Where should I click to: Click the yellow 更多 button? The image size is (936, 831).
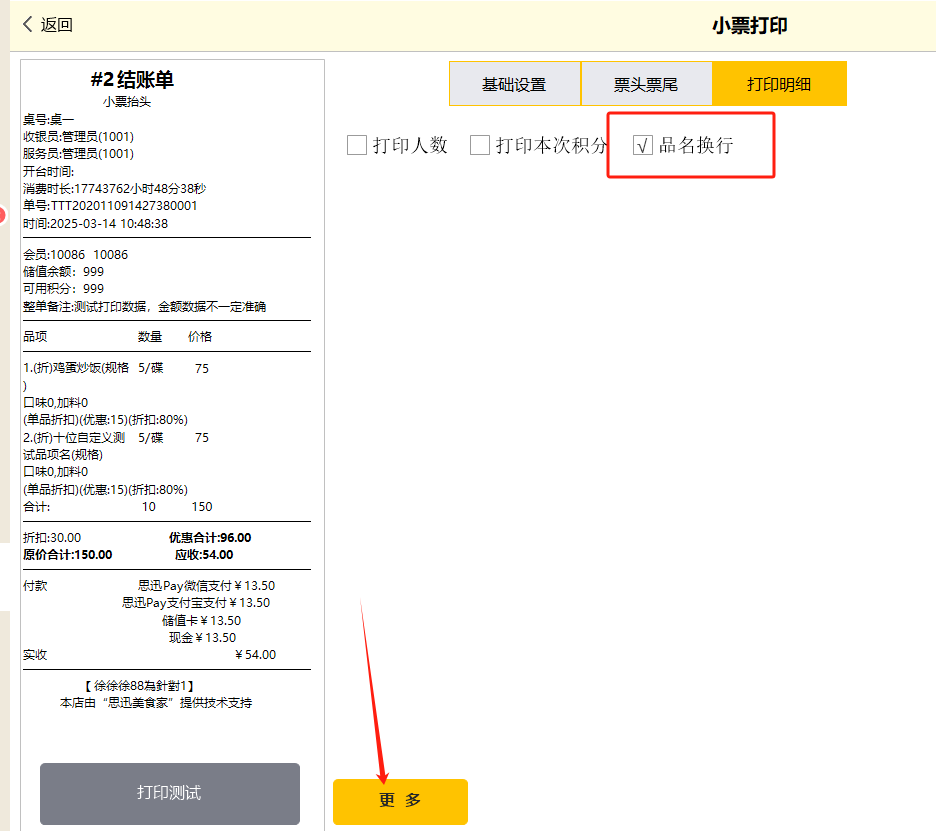click(400, 800)
